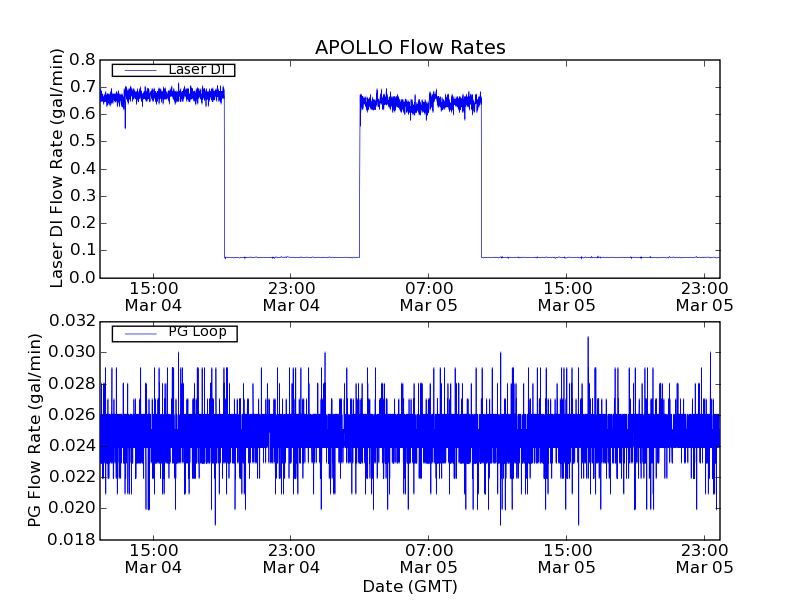Click the 0.8 tick on Laser DI axis
800x600 pixels.
(83, 60)
